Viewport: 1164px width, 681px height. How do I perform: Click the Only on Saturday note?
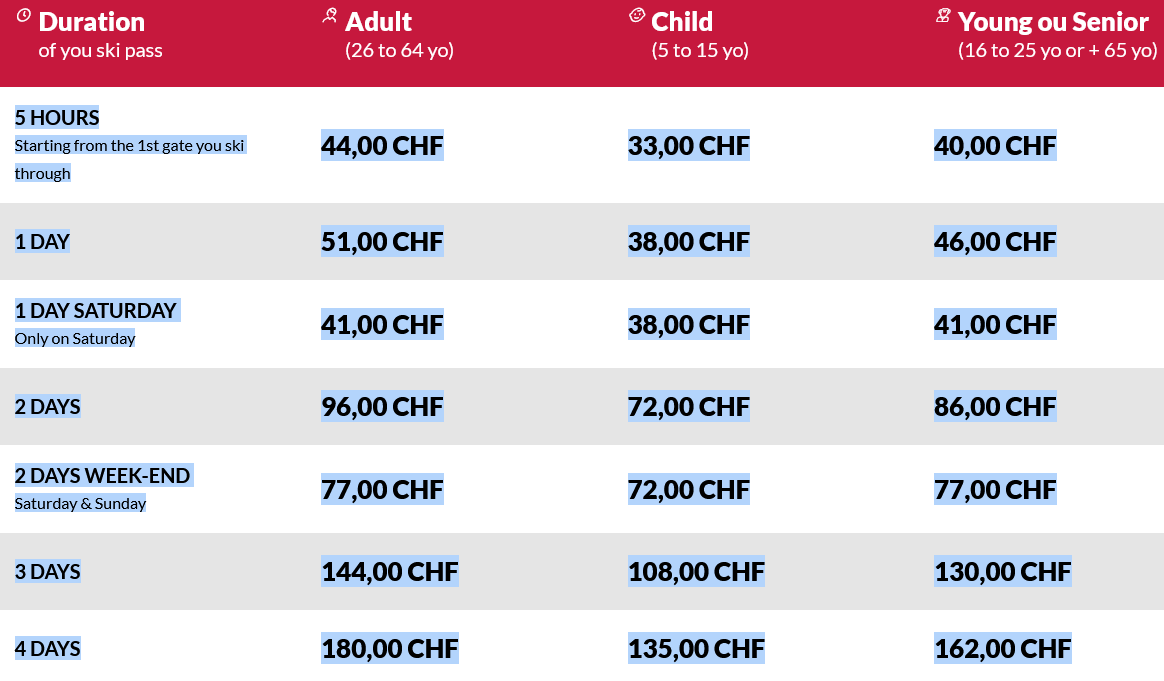click(x=75, y=339)
